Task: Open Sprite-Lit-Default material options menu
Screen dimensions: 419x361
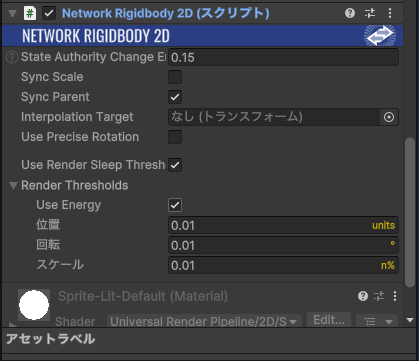Action: [x=395, y=296]
